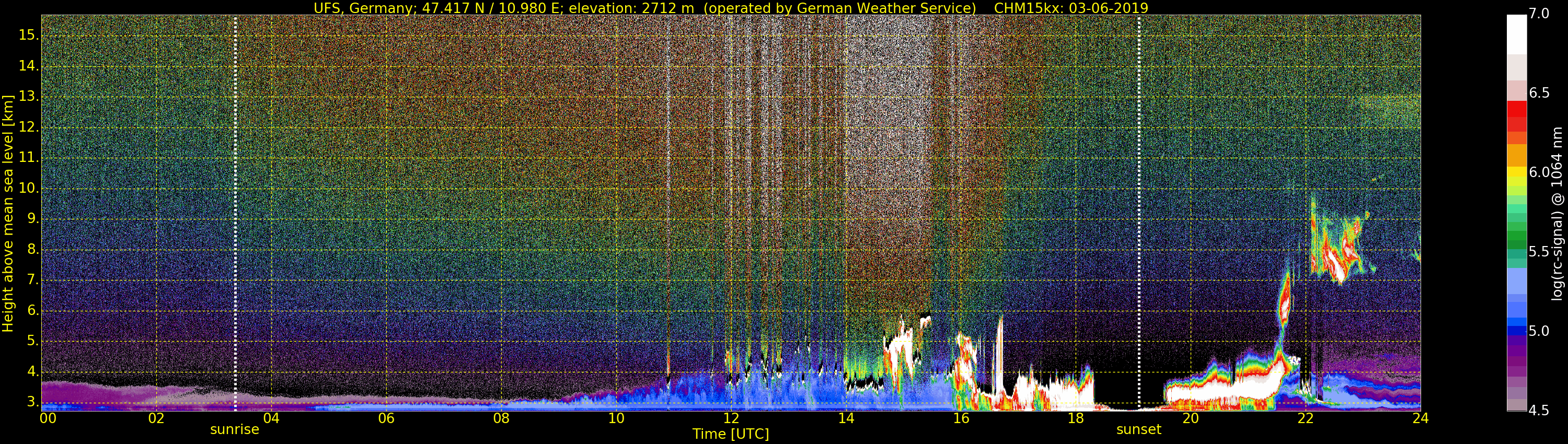Click the '12.' height axis tick label
Viewport: 1568px width, 444px height.
click(29, 127)
